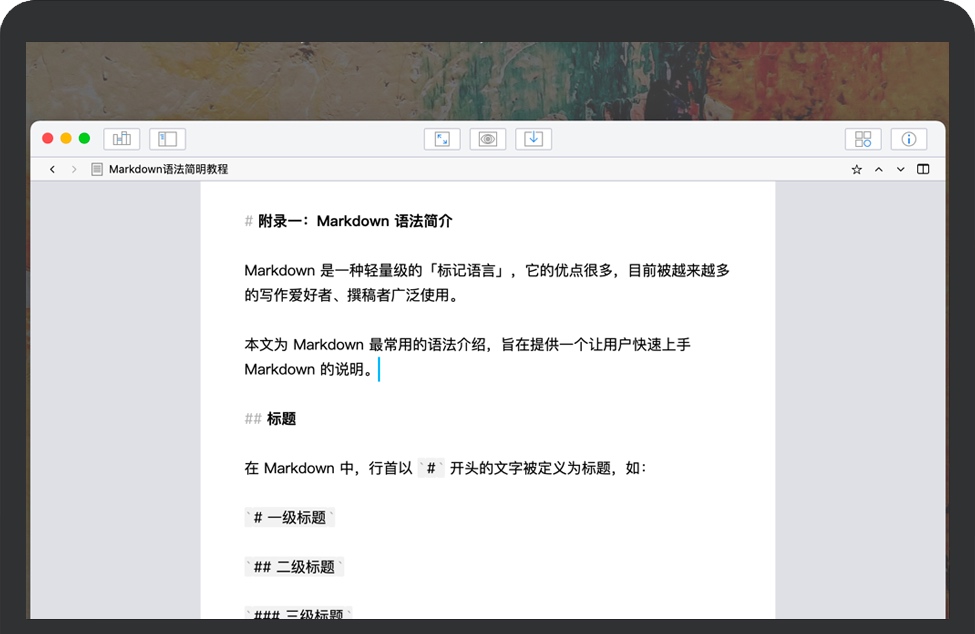975x634 pixels.
Task: Click the heading '附录一：Markdown 语法简介'
Action: point(355,221)
